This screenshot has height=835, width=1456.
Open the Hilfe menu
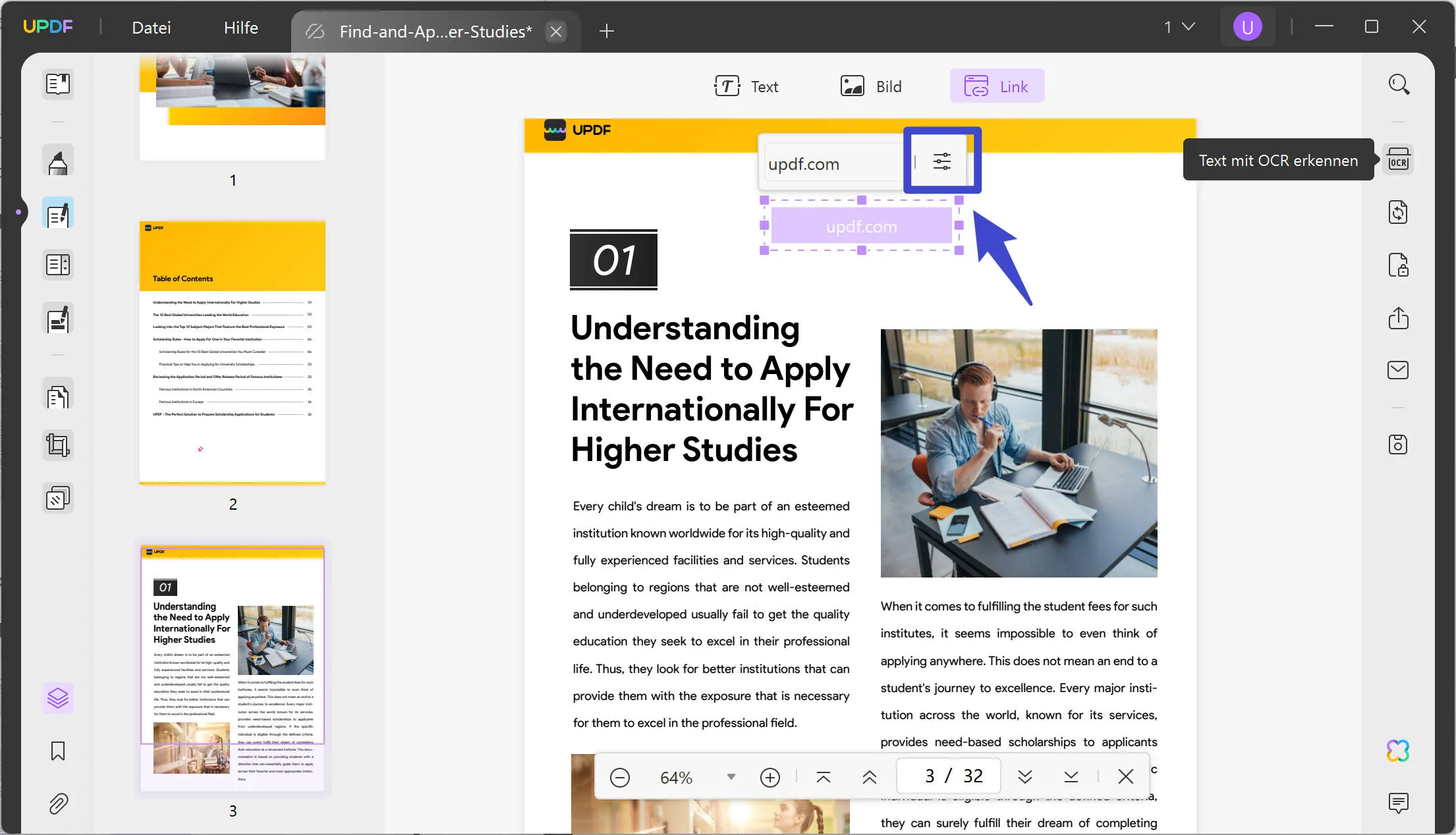[x=240, y=28]
